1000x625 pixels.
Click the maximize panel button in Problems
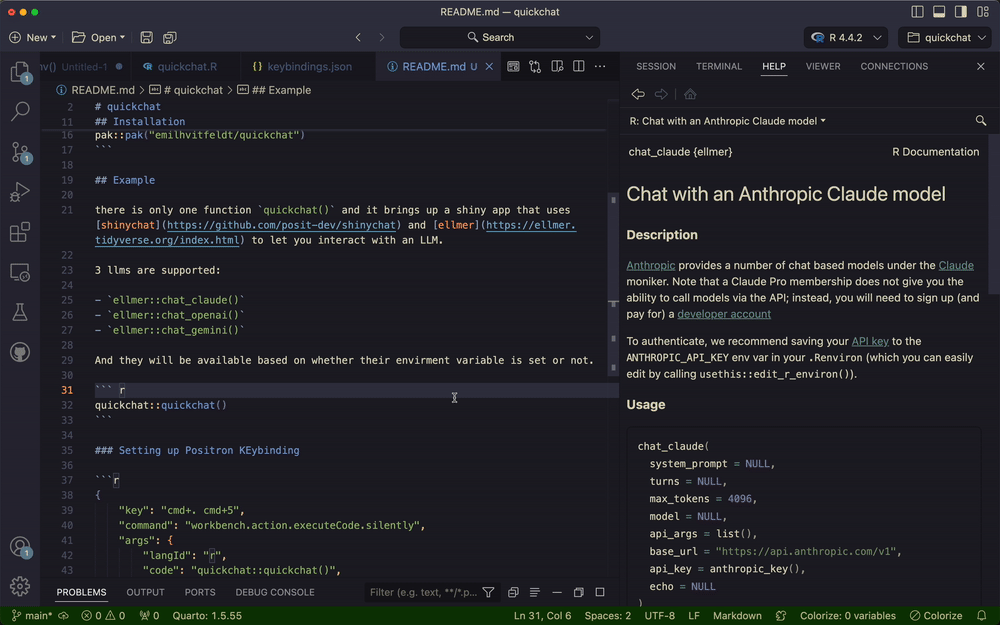pyautogui.click(x=600, y=592)
